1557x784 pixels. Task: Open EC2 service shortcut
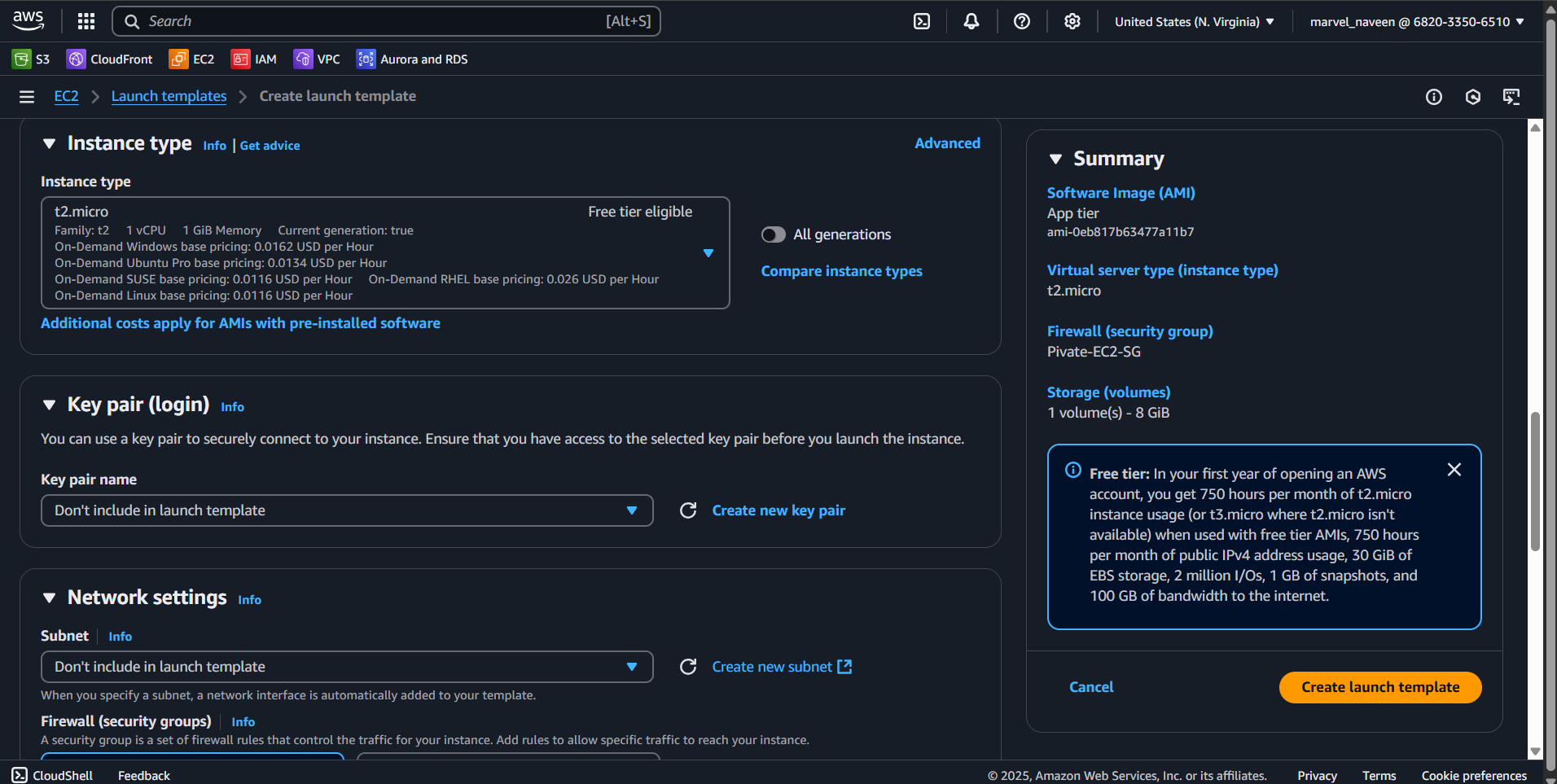pos(192,59)
